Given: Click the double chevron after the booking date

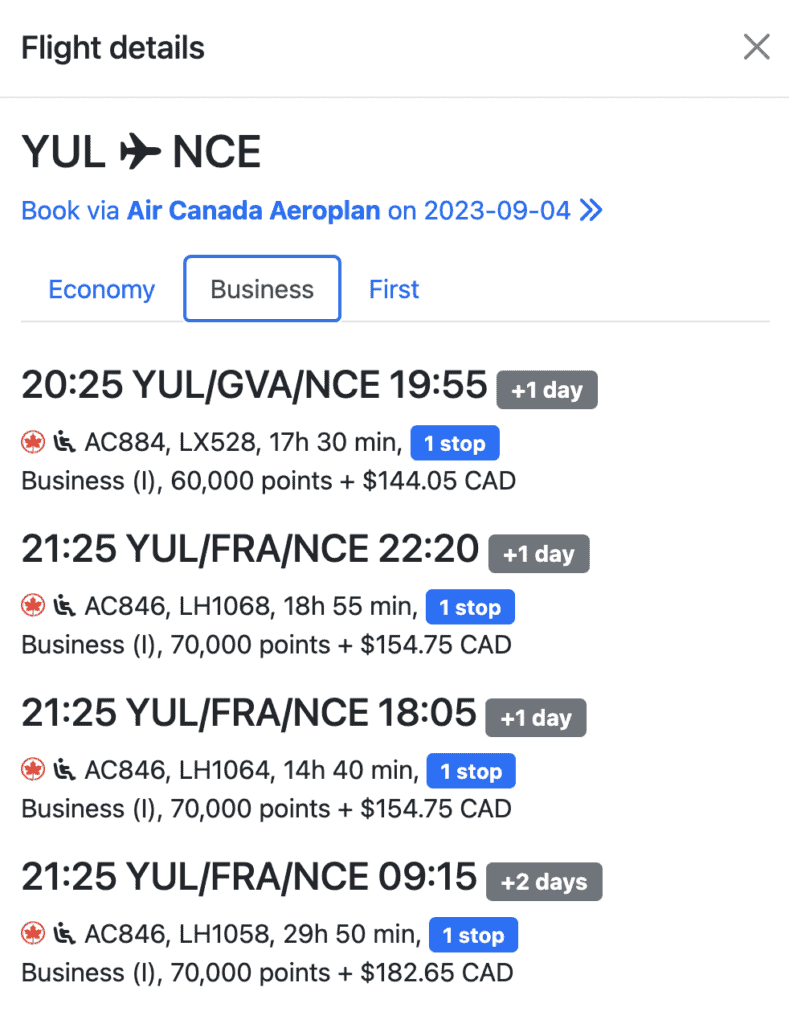Looking at the screenshot, I should [x=591, y=211].
